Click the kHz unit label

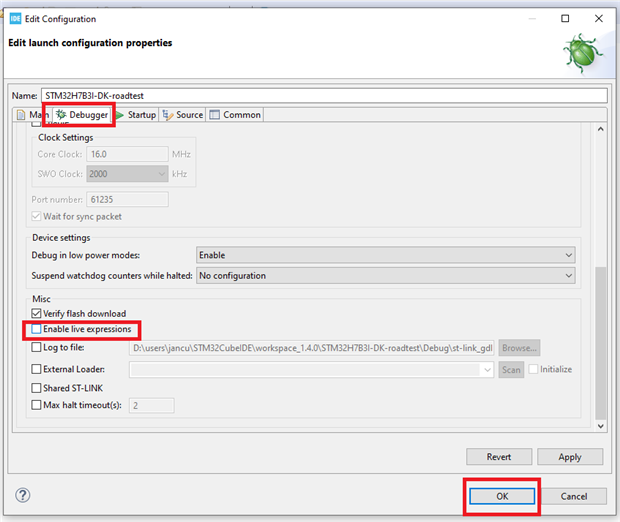(x=180, y=174)
